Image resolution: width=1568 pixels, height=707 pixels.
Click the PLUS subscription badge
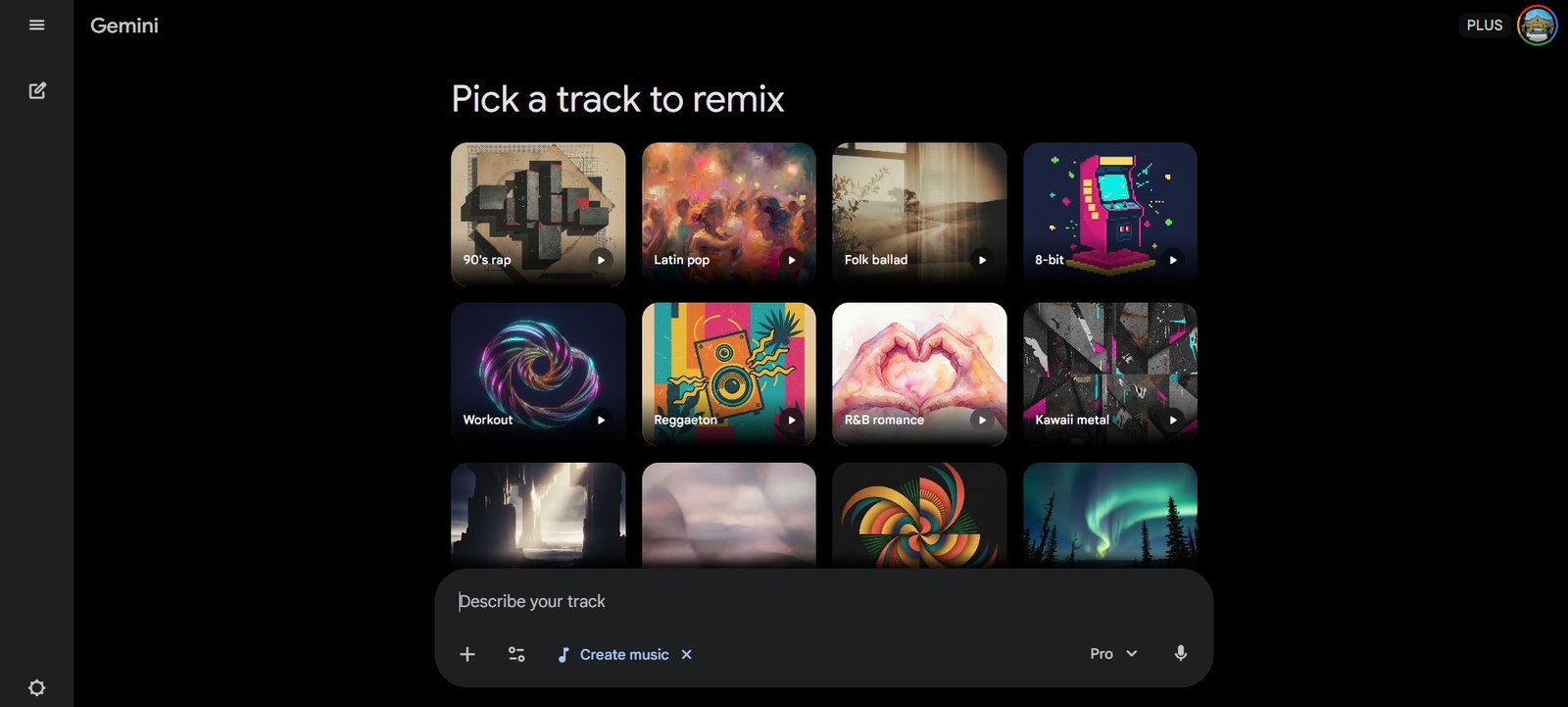coord(1485,25)
